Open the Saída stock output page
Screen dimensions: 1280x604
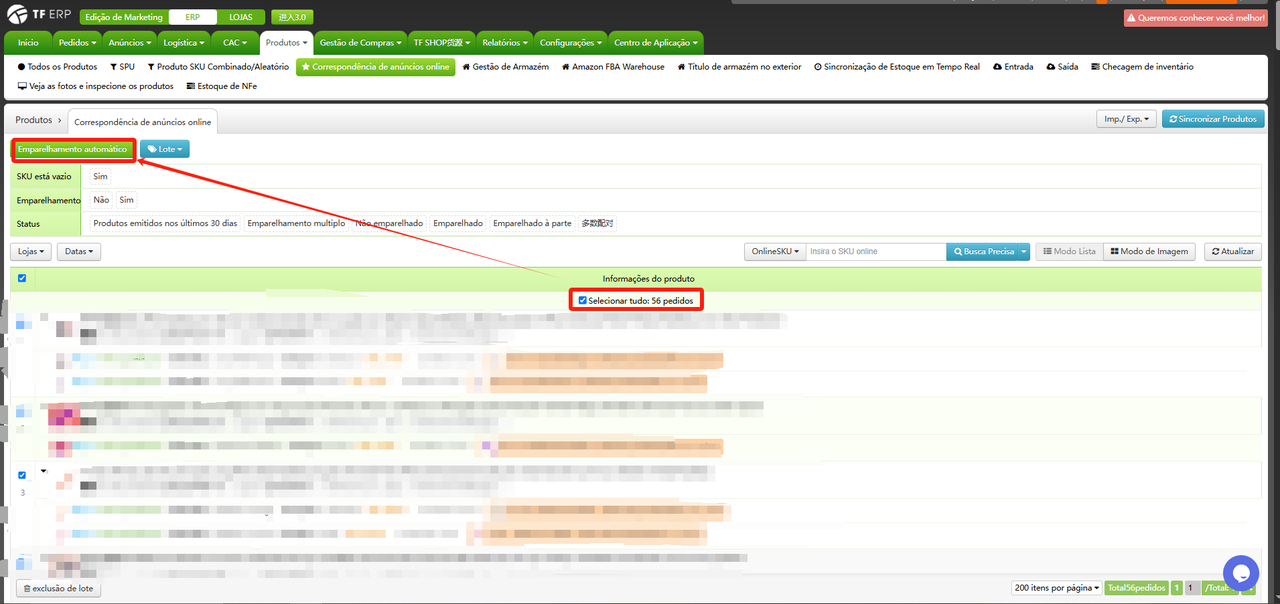pyautogui.click(x=1062, y=67)
